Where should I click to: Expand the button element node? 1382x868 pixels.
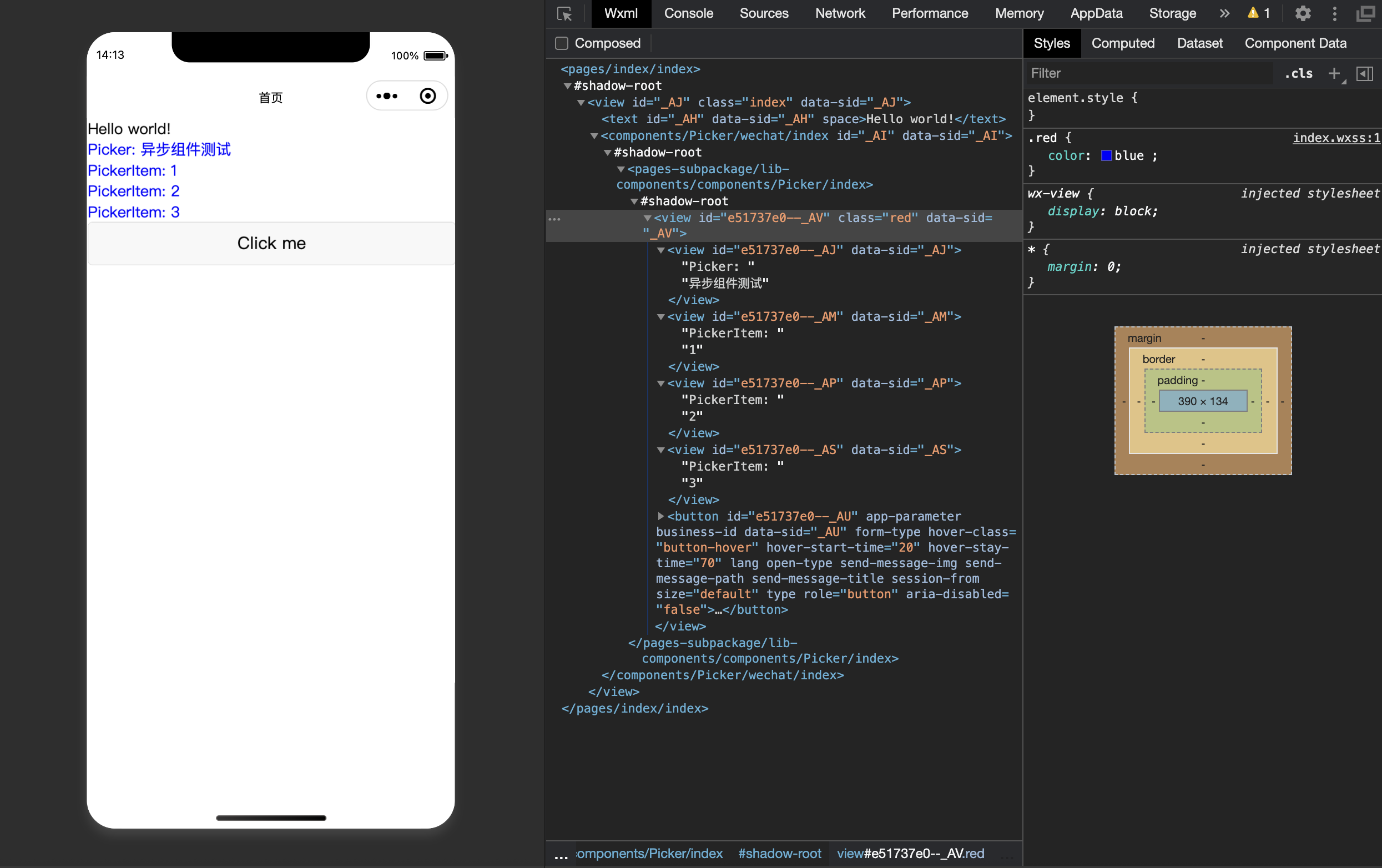pos(660,516)
